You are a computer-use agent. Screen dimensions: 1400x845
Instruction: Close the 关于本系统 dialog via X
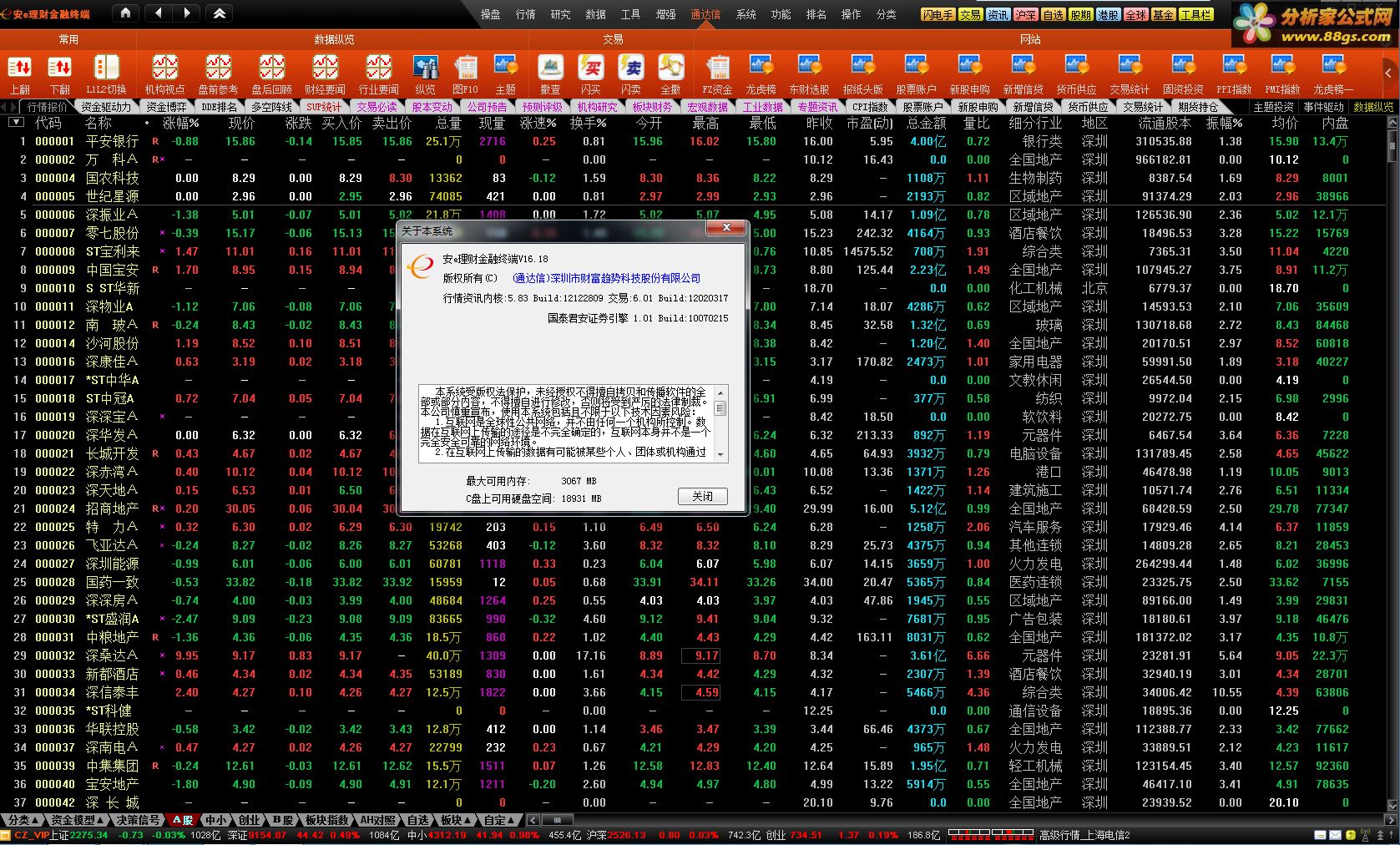click(726, 227)
